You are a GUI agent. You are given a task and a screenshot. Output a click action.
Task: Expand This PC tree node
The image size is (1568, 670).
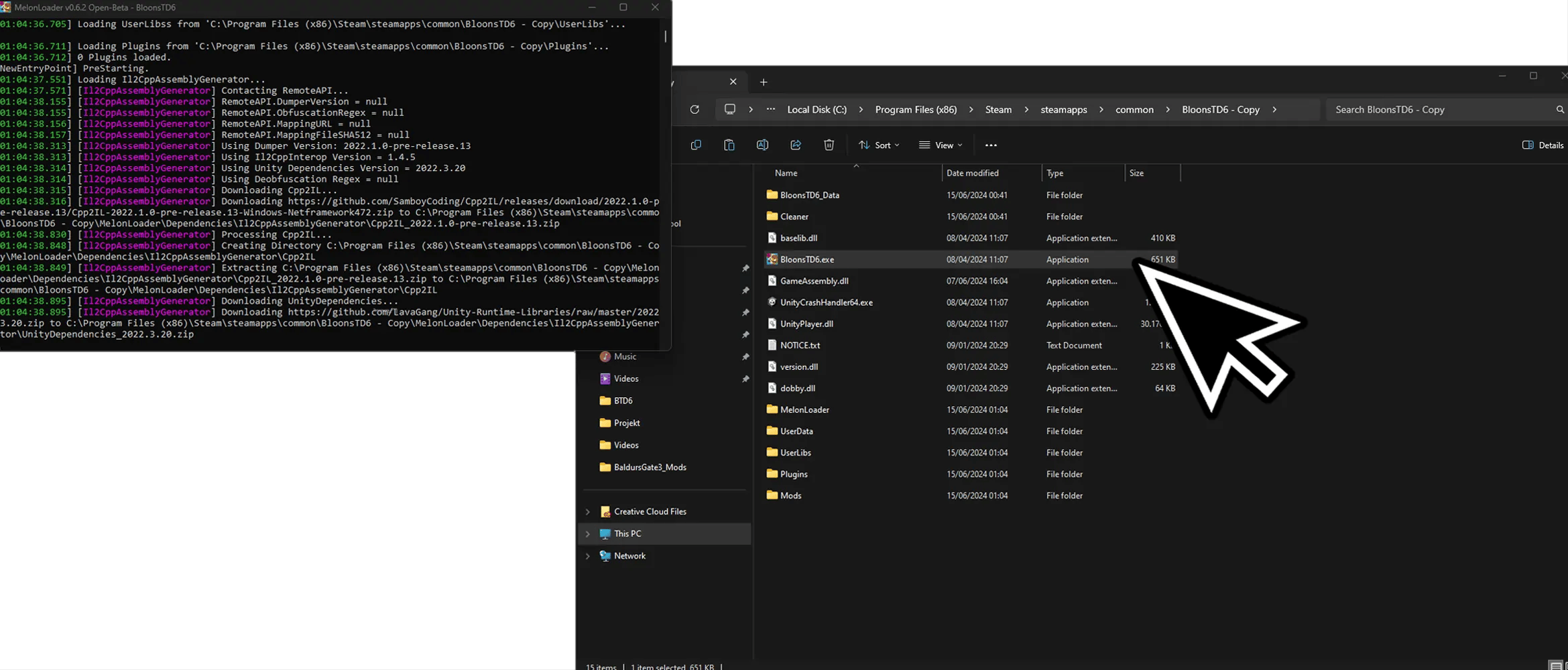pos(588,534)
